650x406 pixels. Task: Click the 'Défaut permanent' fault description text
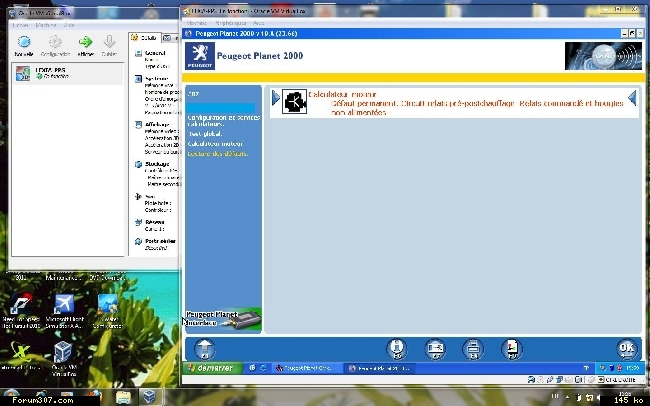[x=477, y=108]
